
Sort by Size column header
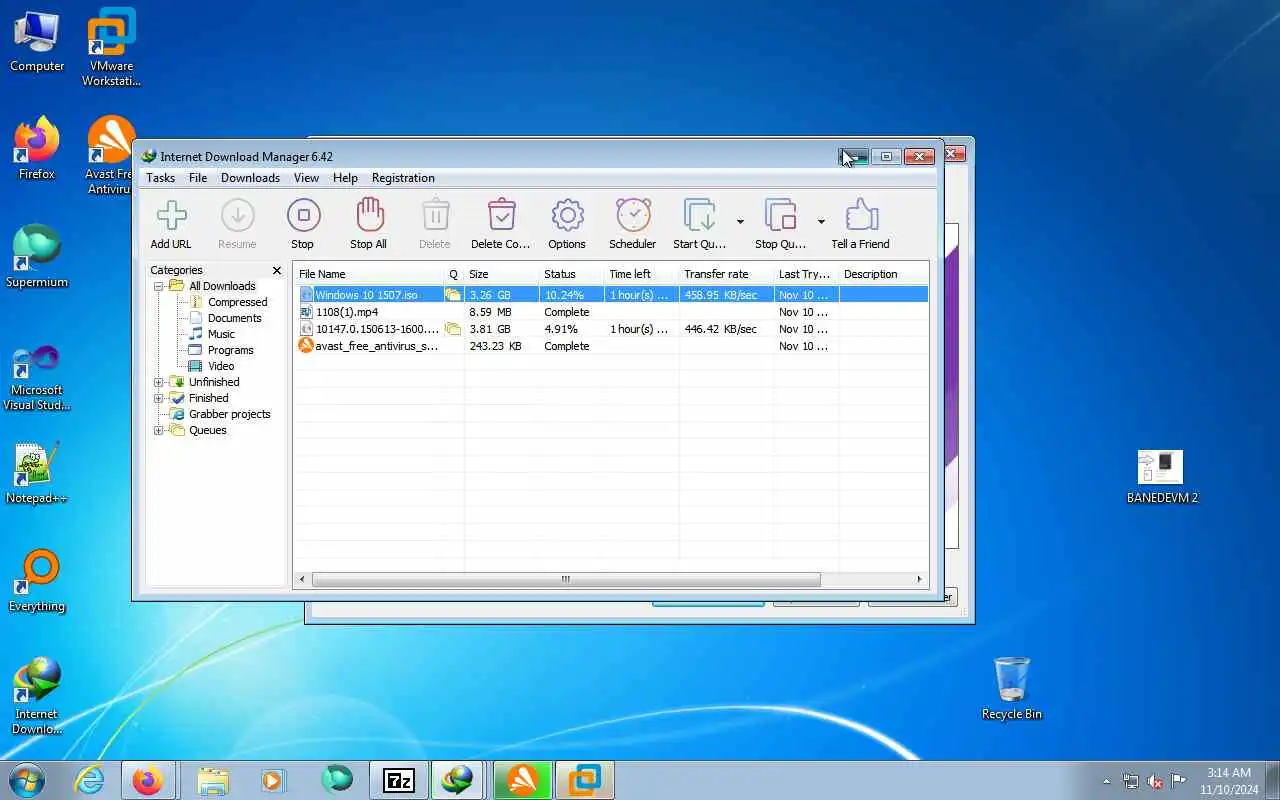tap(501, 274)
